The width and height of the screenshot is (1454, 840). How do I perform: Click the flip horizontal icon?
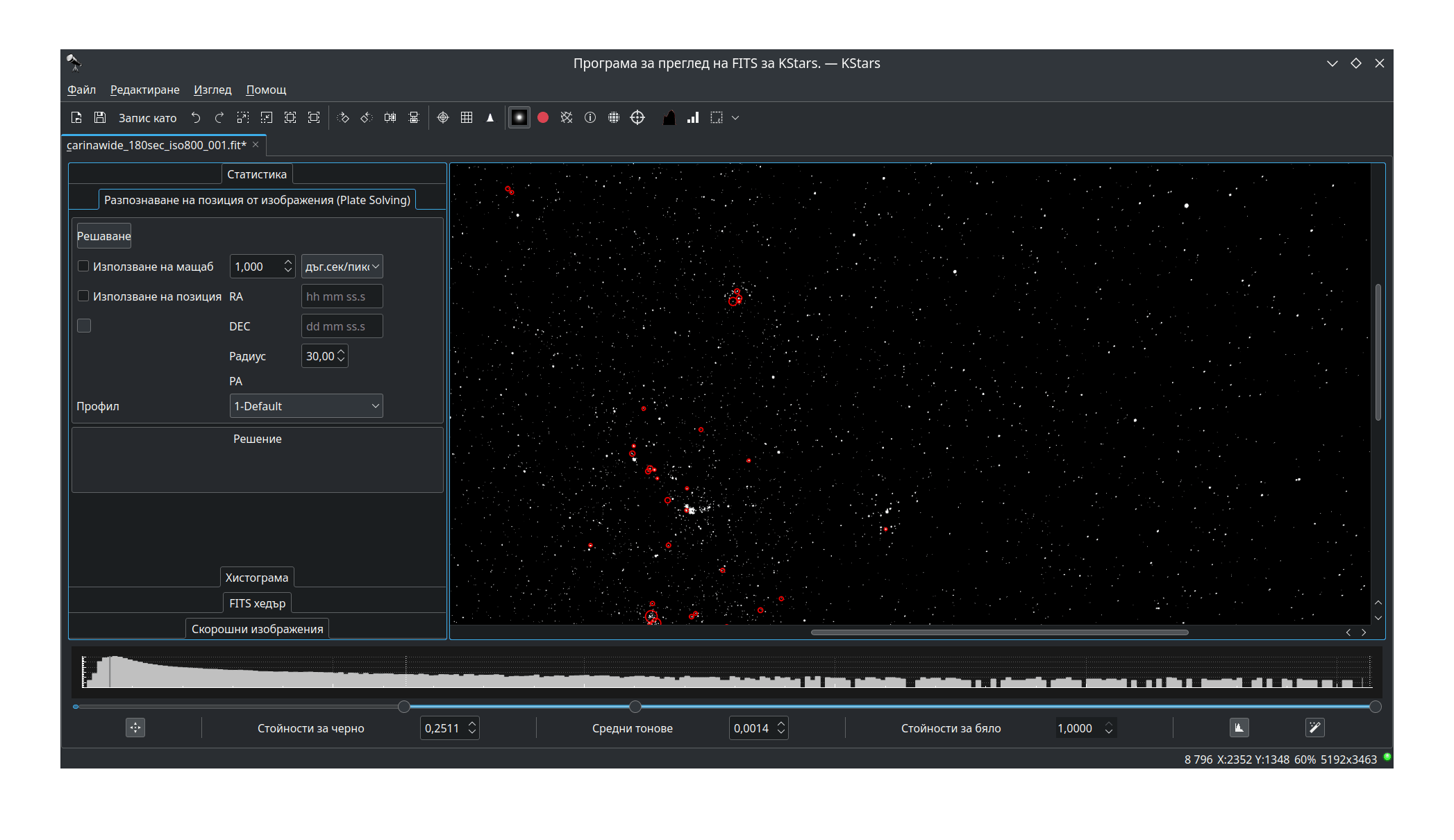click(390, 118)
